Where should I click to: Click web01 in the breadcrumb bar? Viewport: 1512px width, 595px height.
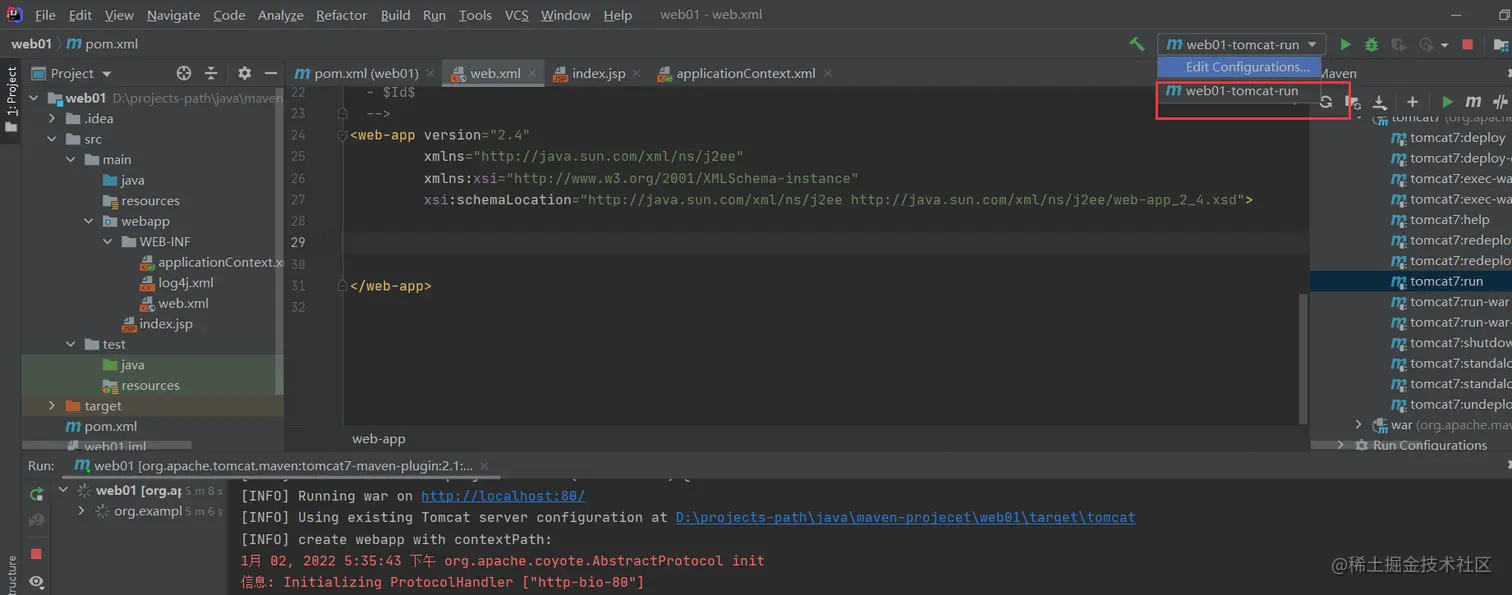pos(31,44)
